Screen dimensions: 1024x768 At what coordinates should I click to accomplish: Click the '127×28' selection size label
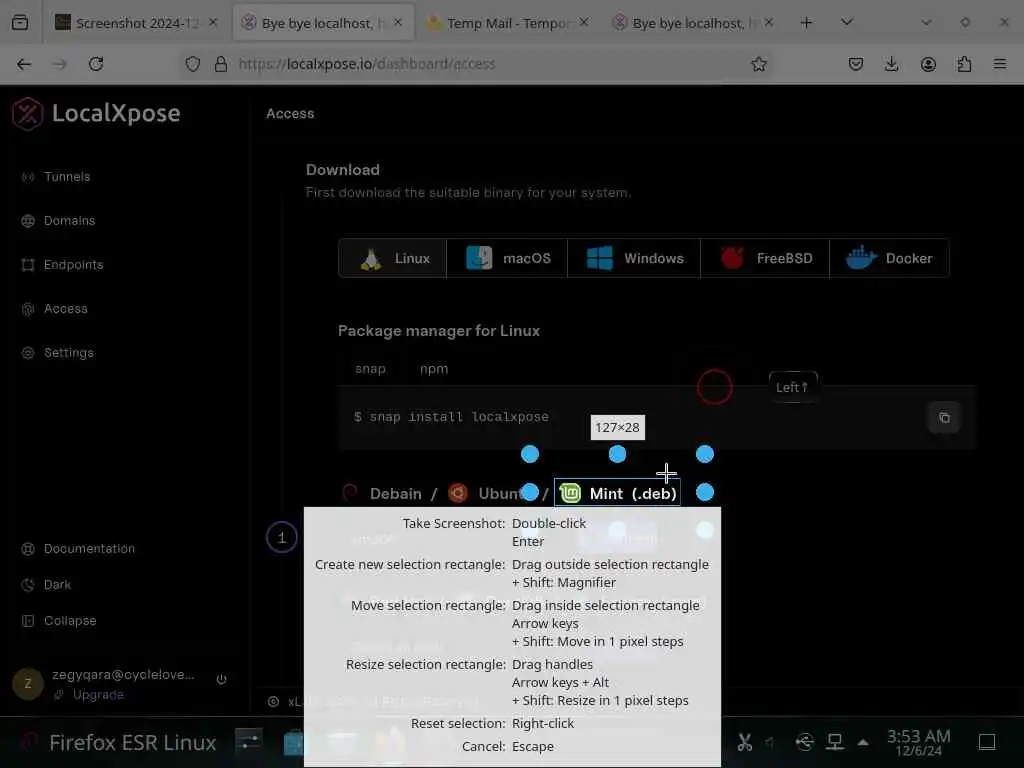click(617, 427)
